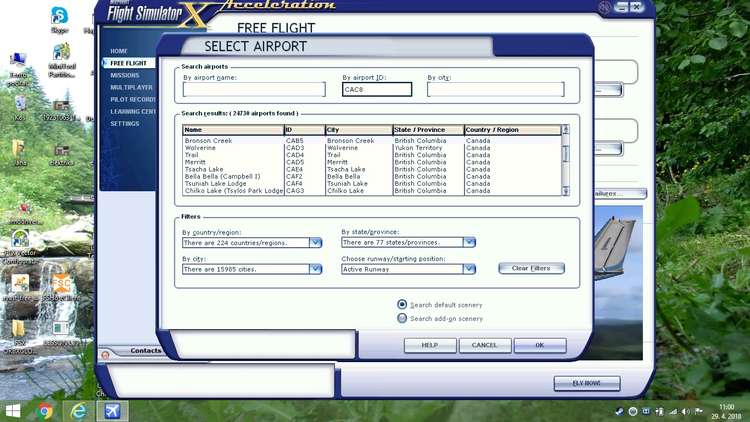This screenshot has height=422, width=750.
Task: Select the Merritt airport row
Action: [x=372, y=162]
